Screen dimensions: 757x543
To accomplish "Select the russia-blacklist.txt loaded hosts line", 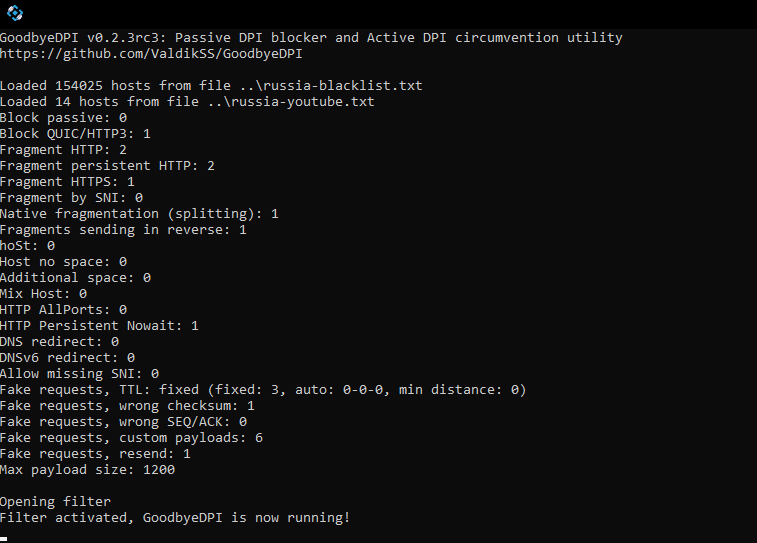I will 211,85.
